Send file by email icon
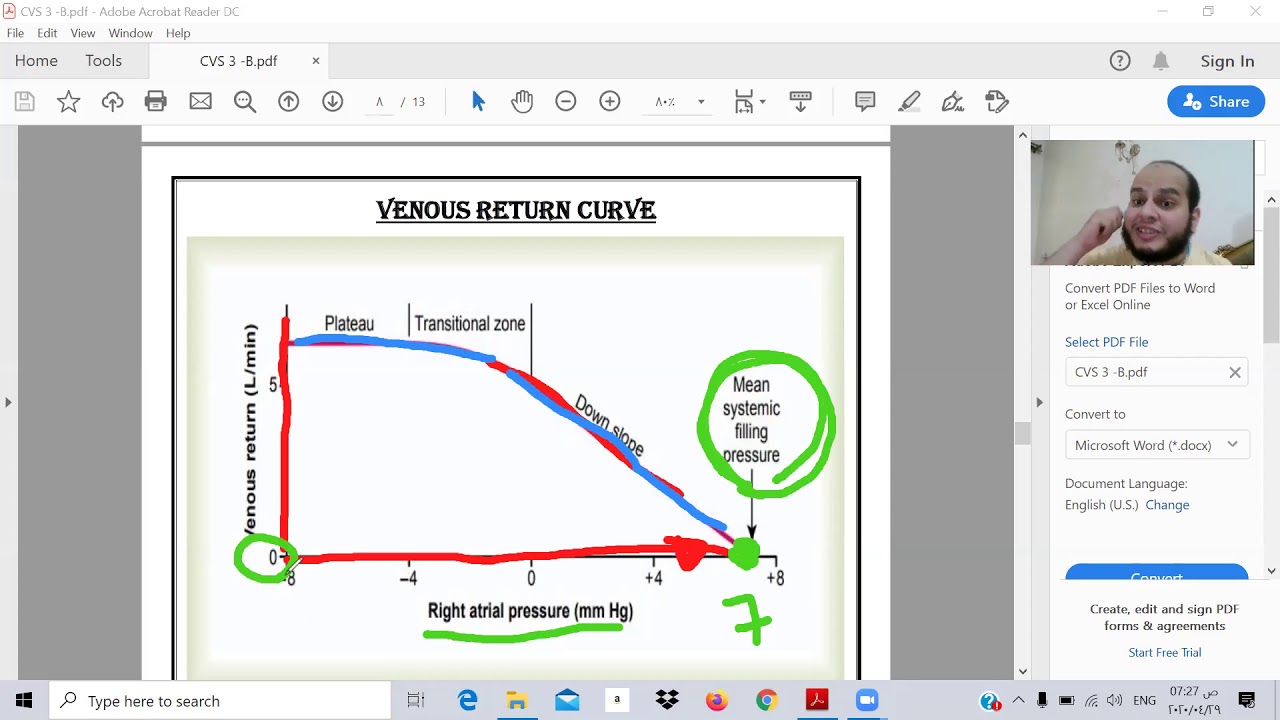The width and height of the screenshot is (1280, 720). (200, 101)
